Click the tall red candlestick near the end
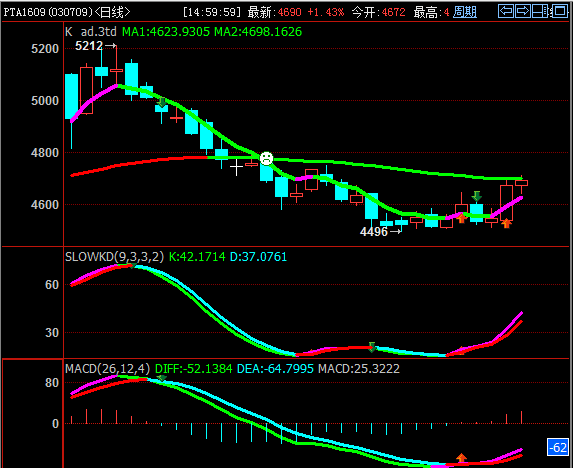This screenshot has width=573, height=468. [x=506, y=203]
